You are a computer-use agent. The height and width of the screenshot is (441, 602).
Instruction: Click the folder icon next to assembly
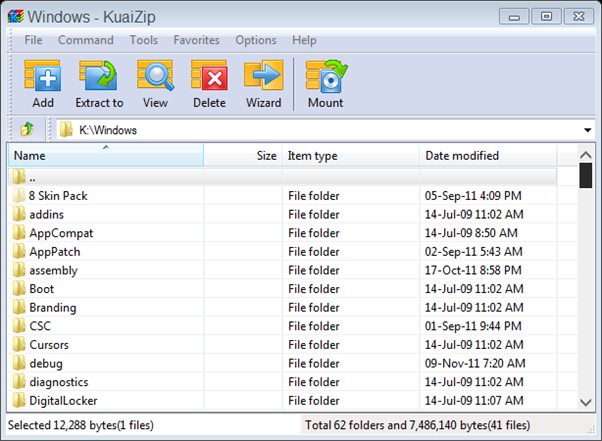(x=19, y=270)
